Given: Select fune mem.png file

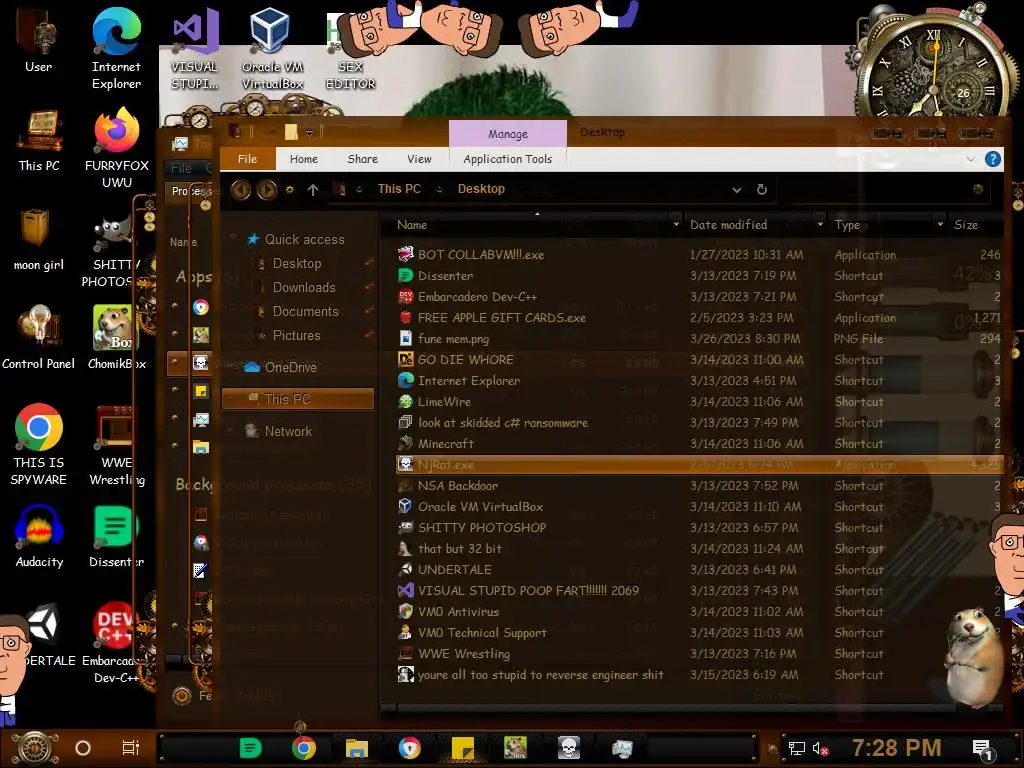Looking at the screenshot, I should pyautogui.click(x=698, y=339).
